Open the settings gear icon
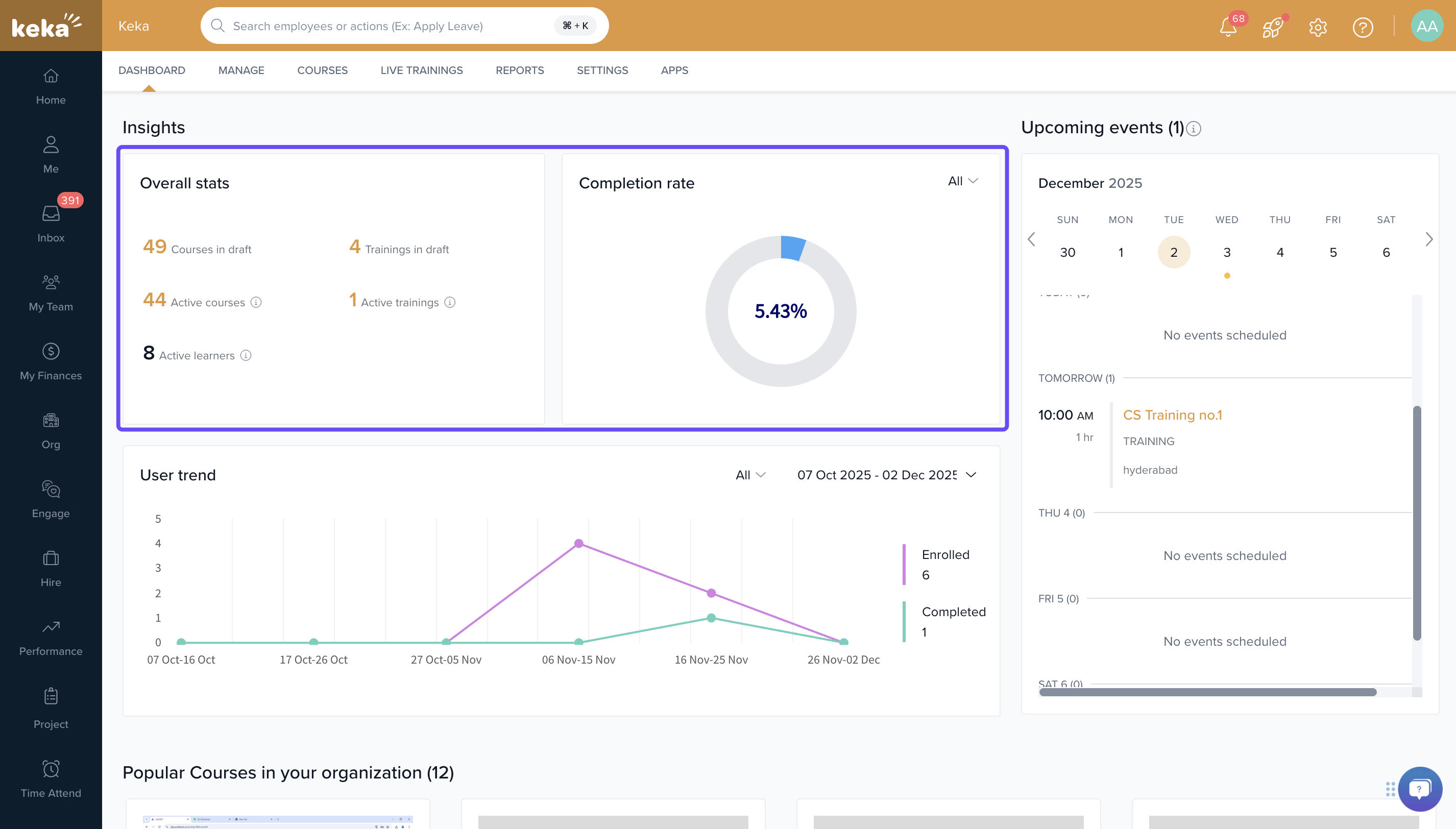 click(1318, 27)
